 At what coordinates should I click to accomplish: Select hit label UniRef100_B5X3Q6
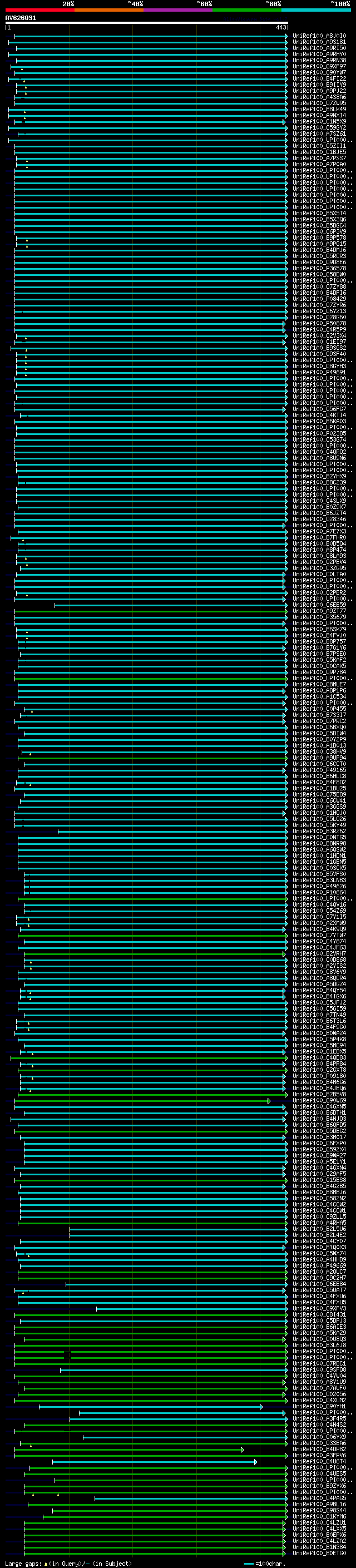tap(319, 220)
